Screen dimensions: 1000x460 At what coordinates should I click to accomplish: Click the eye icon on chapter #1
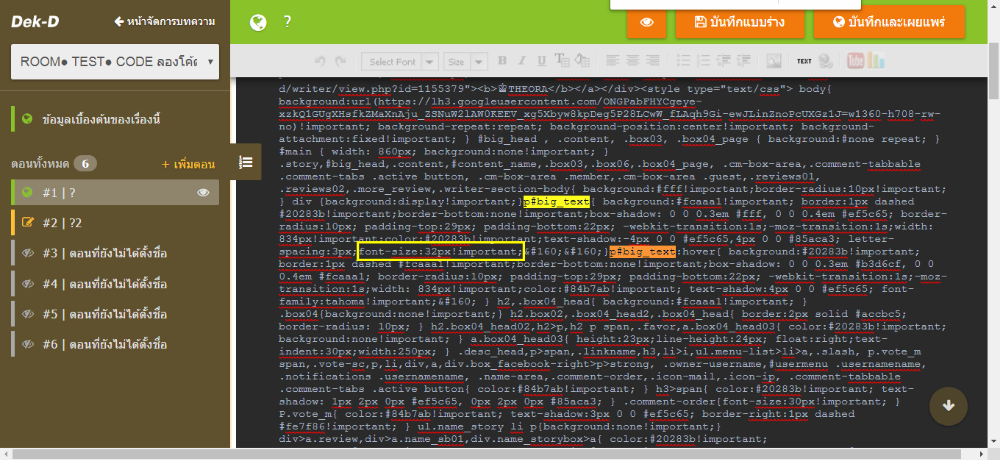[x=203, y=192]
